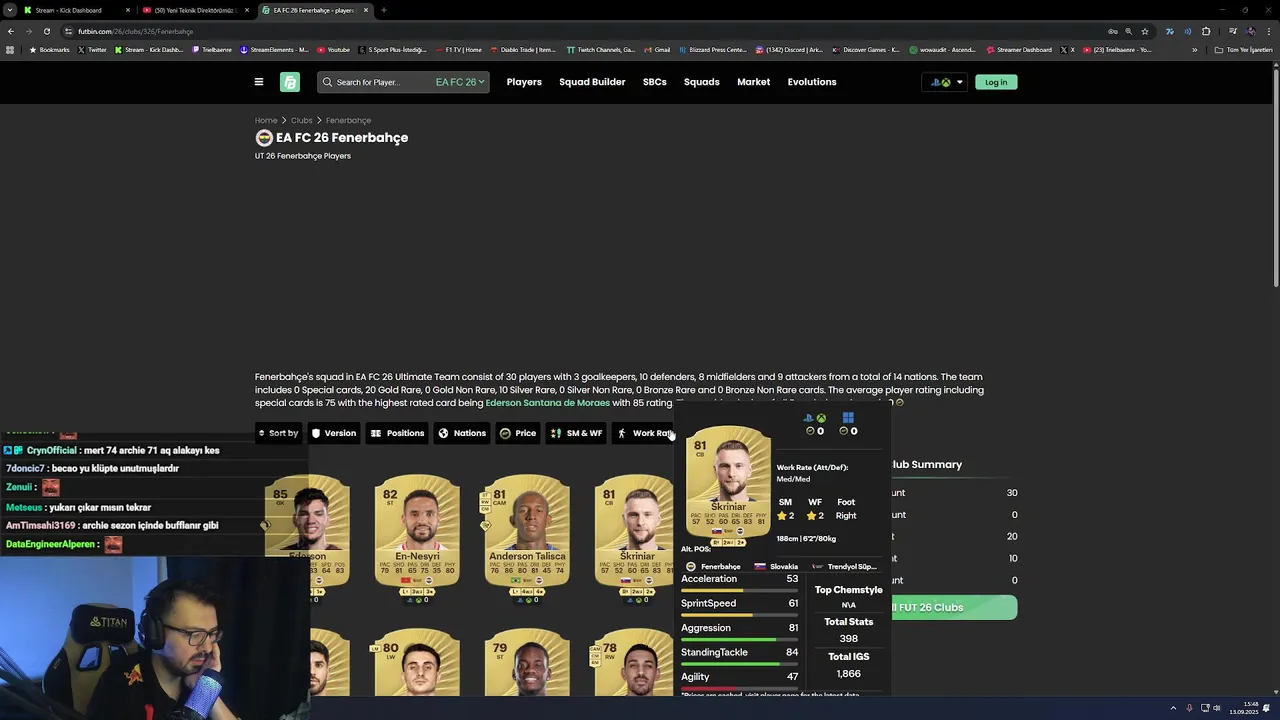This screenshot has width=1280, height=720.
Task: Click the Fenerbahçe breadcrumb
Action: click(348, 120)
